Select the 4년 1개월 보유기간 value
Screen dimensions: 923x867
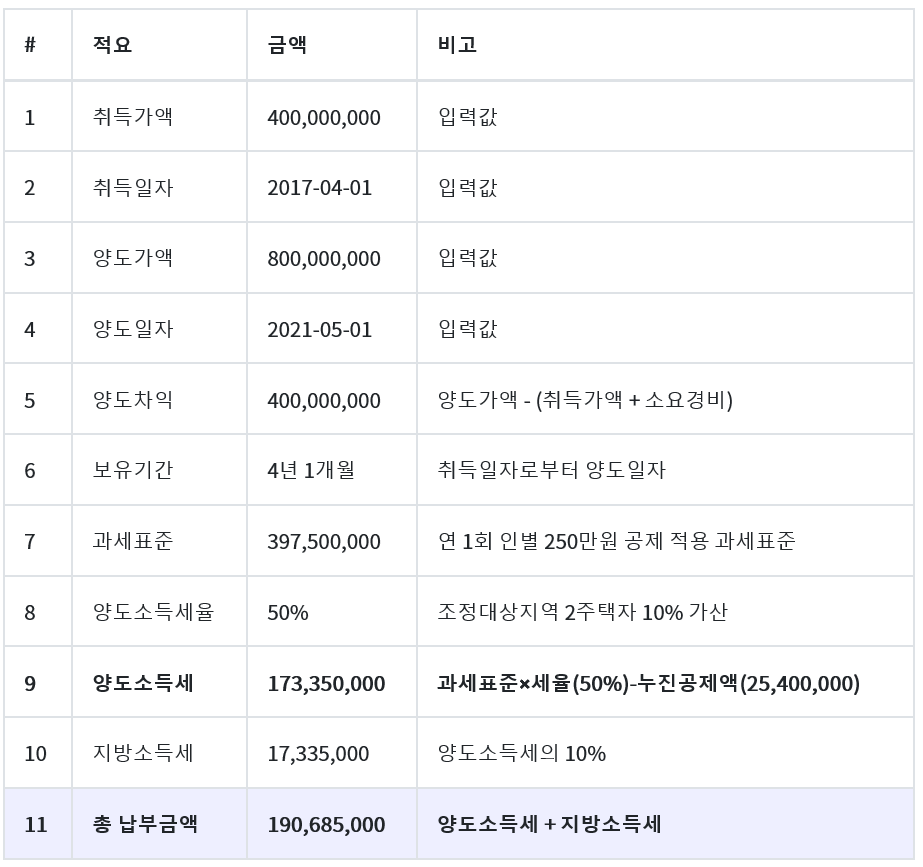coord(311,470)
